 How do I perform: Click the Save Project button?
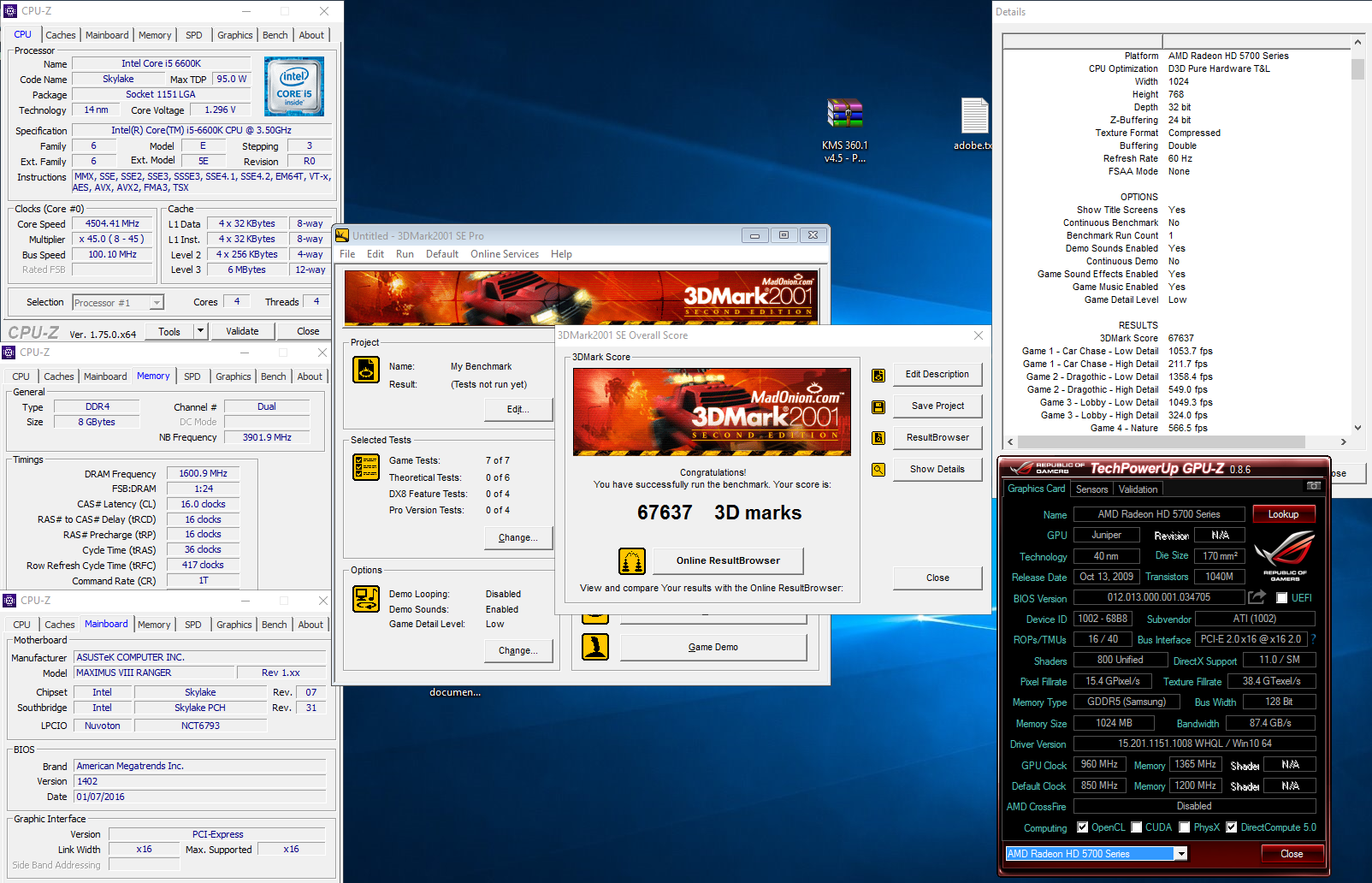[x=937, y=406]
